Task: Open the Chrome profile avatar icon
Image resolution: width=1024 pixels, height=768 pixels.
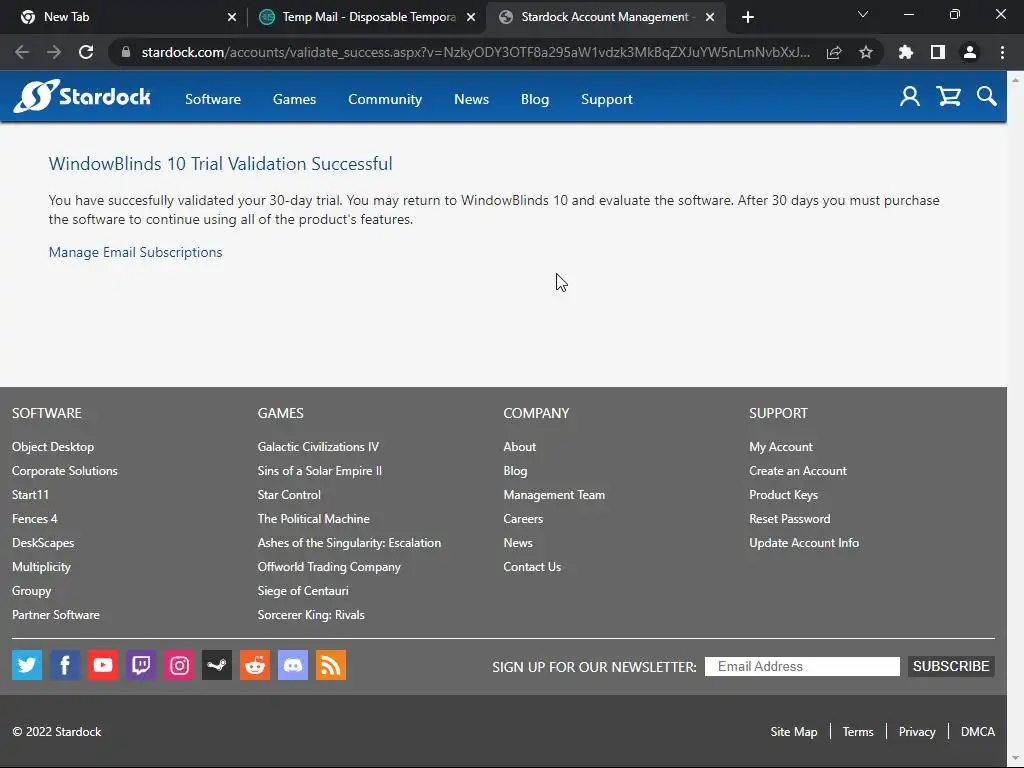Action: (970, 52)
